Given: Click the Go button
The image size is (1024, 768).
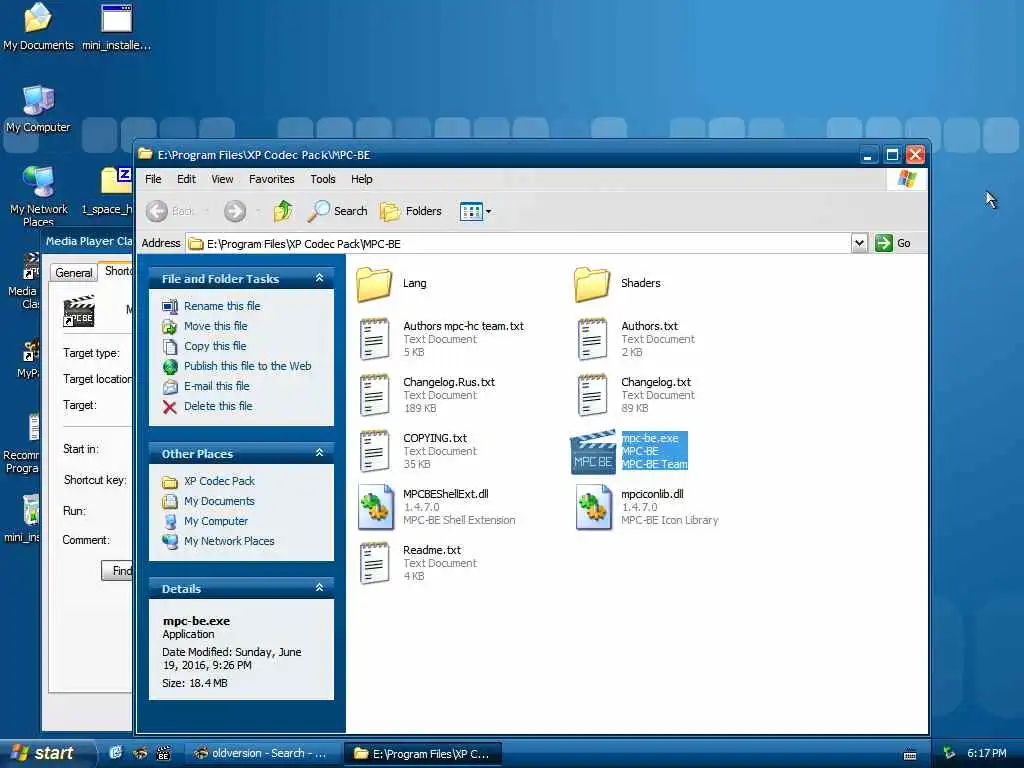Looking at the screenshot, I should click(893, 243).
